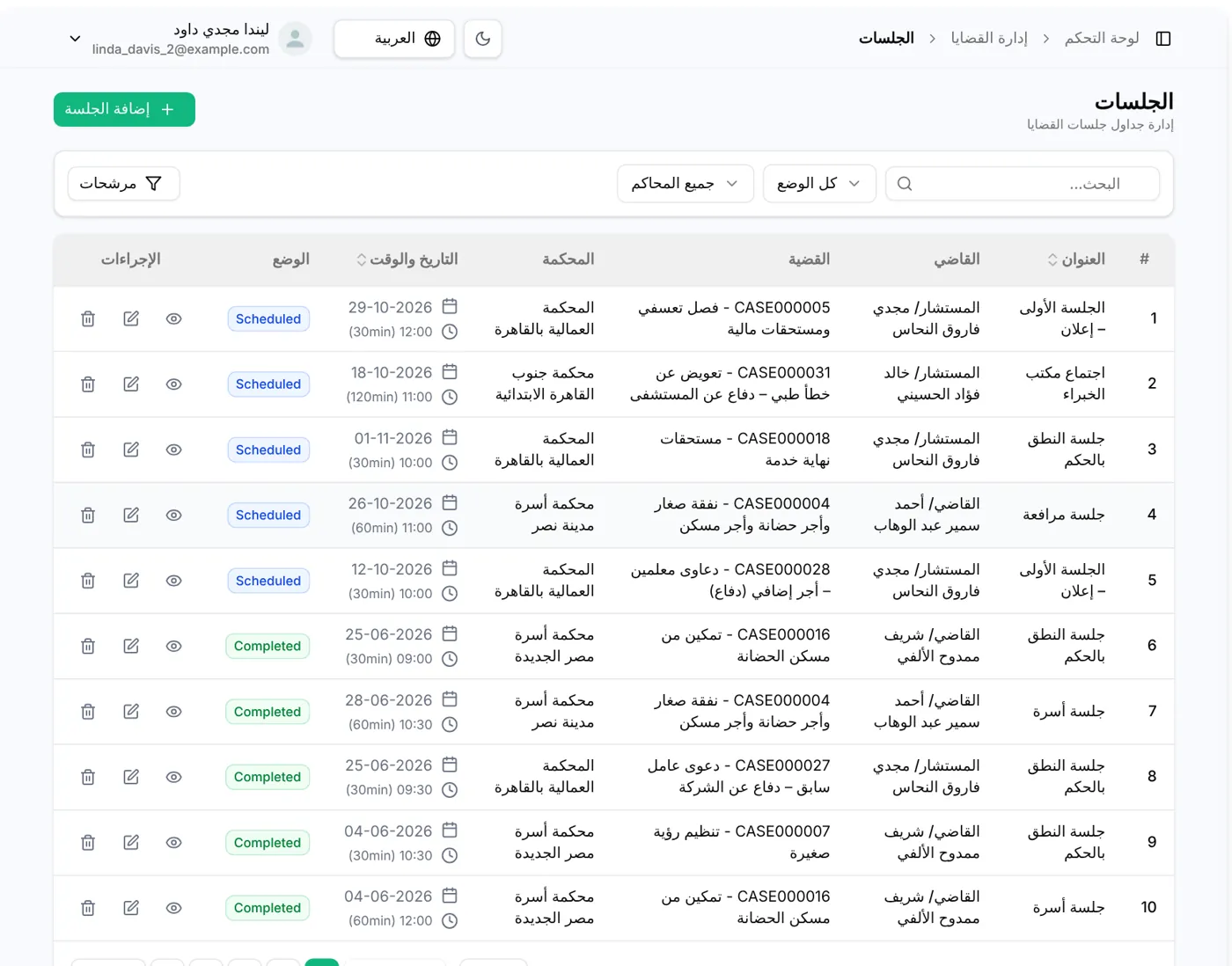This screenshot has width=1232, height=966.
Task: Toggle the sidebar panel icon
Action: click(x=1163, y=39)
